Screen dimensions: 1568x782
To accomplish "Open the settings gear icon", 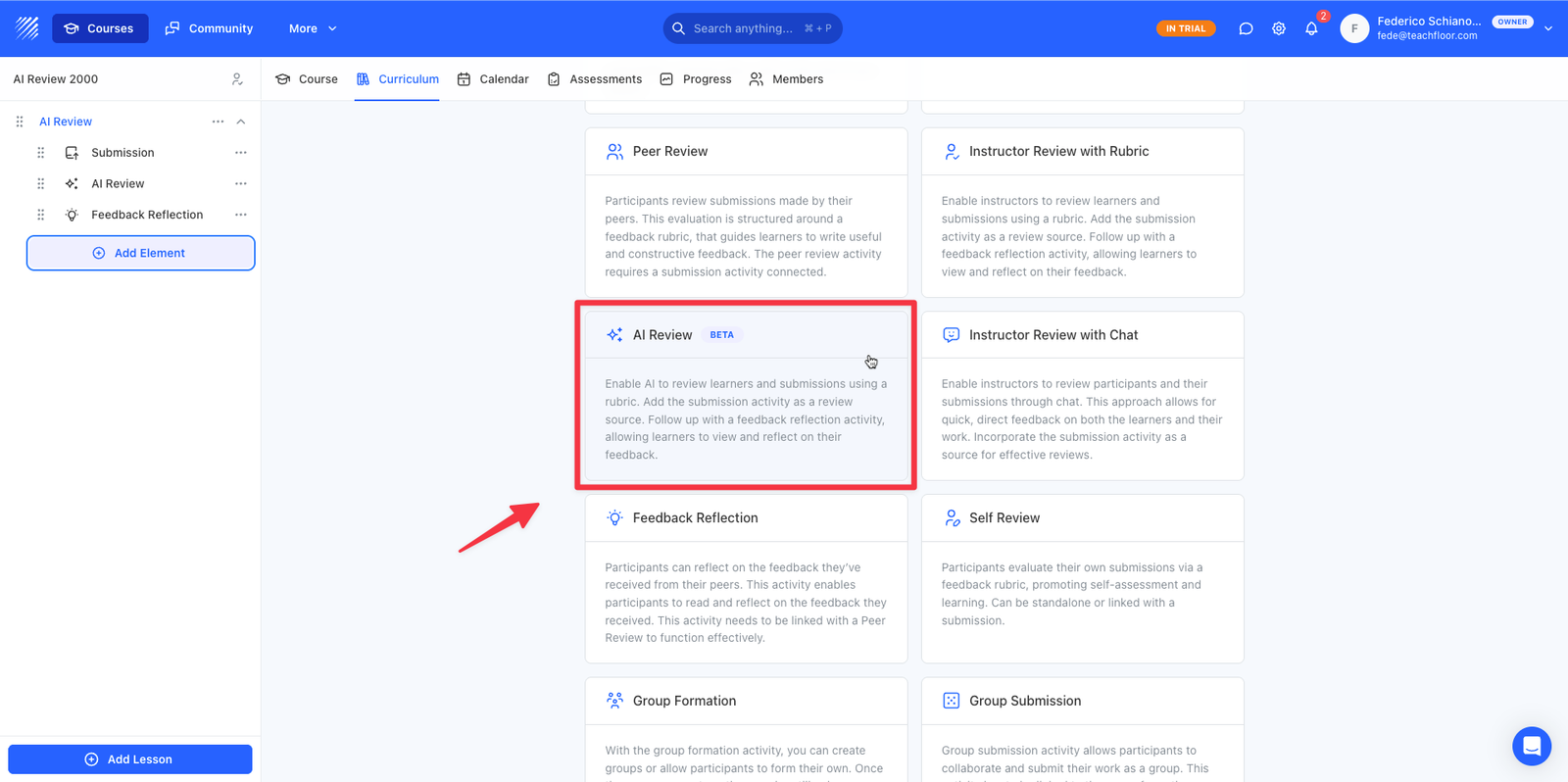I will click(x=1279, y=28).
